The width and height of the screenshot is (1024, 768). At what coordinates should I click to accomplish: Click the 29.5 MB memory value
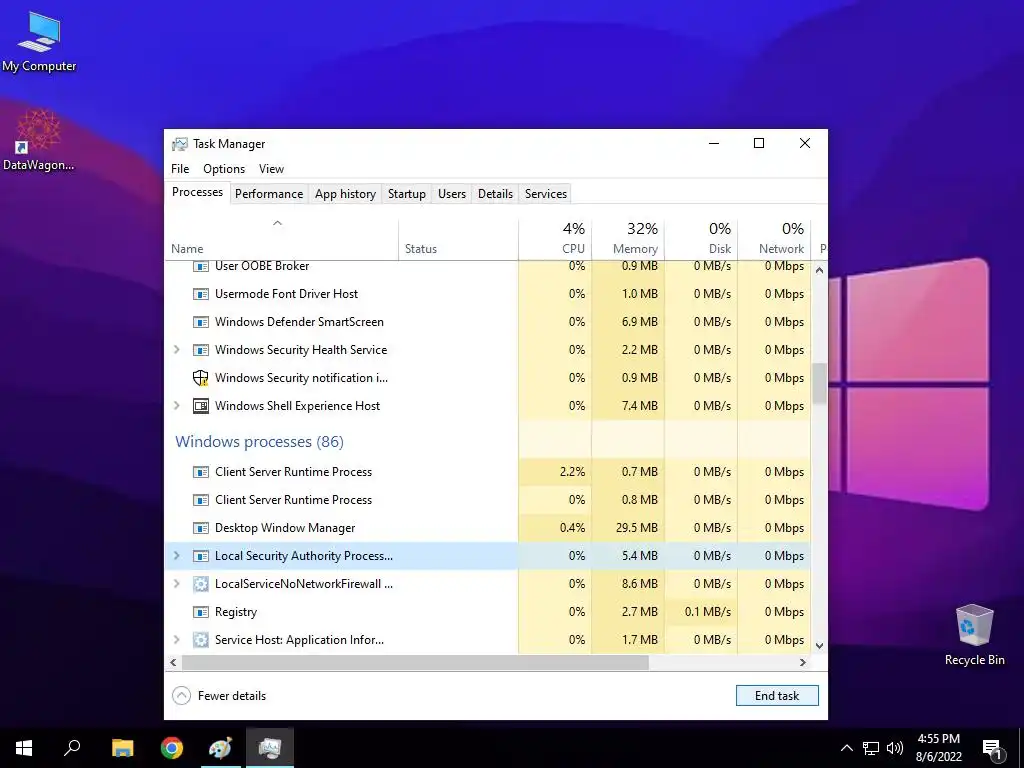coord(637,528)
